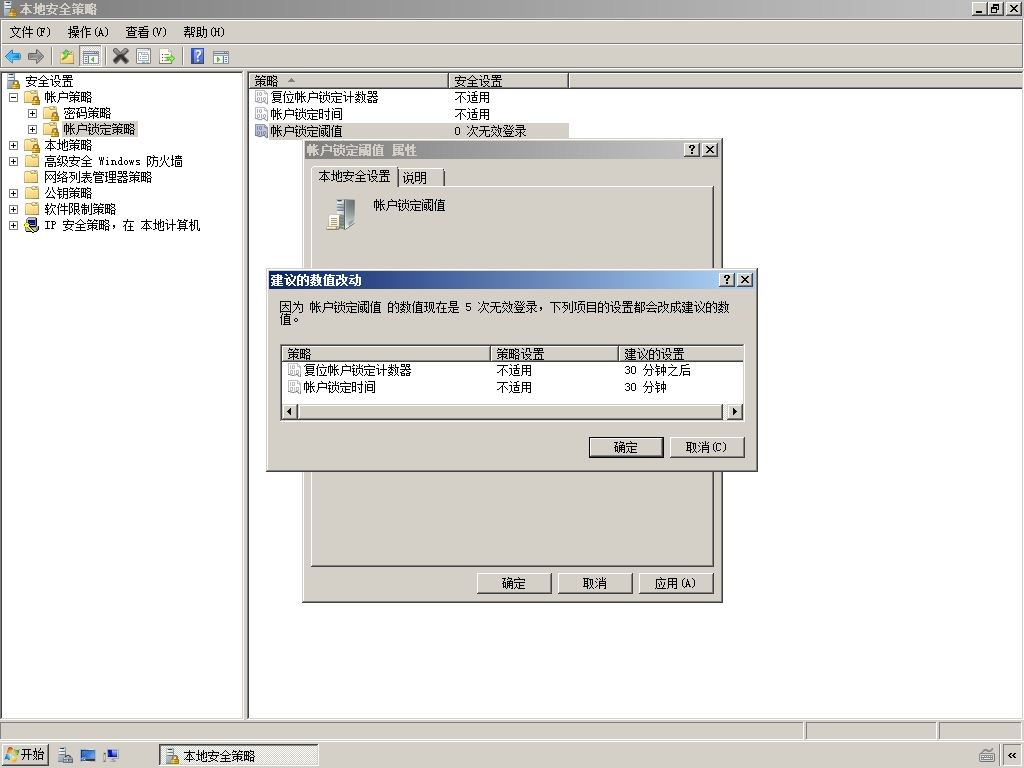This screenshot has width=1024, height=768.
Task: Click the blue Help question mark toolbar icon
Action: click(x=197, y=56)
